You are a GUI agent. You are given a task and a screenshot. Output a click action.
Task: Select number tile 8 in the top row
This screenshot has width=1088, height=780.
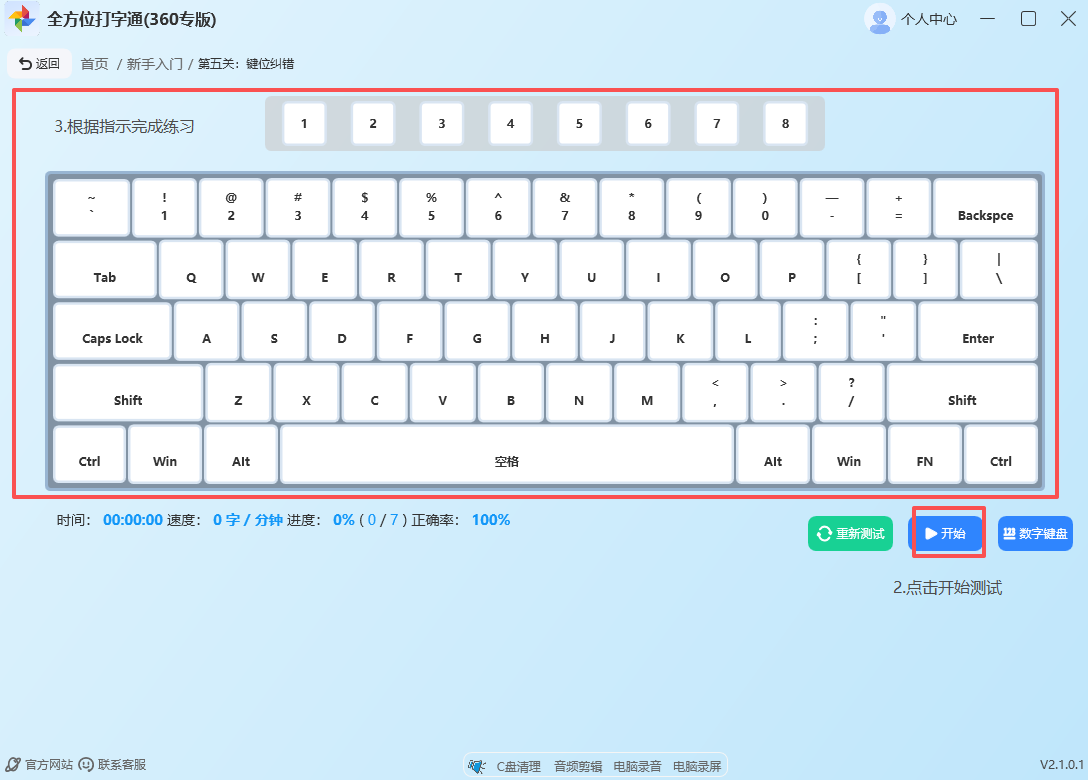click(785, 124)
